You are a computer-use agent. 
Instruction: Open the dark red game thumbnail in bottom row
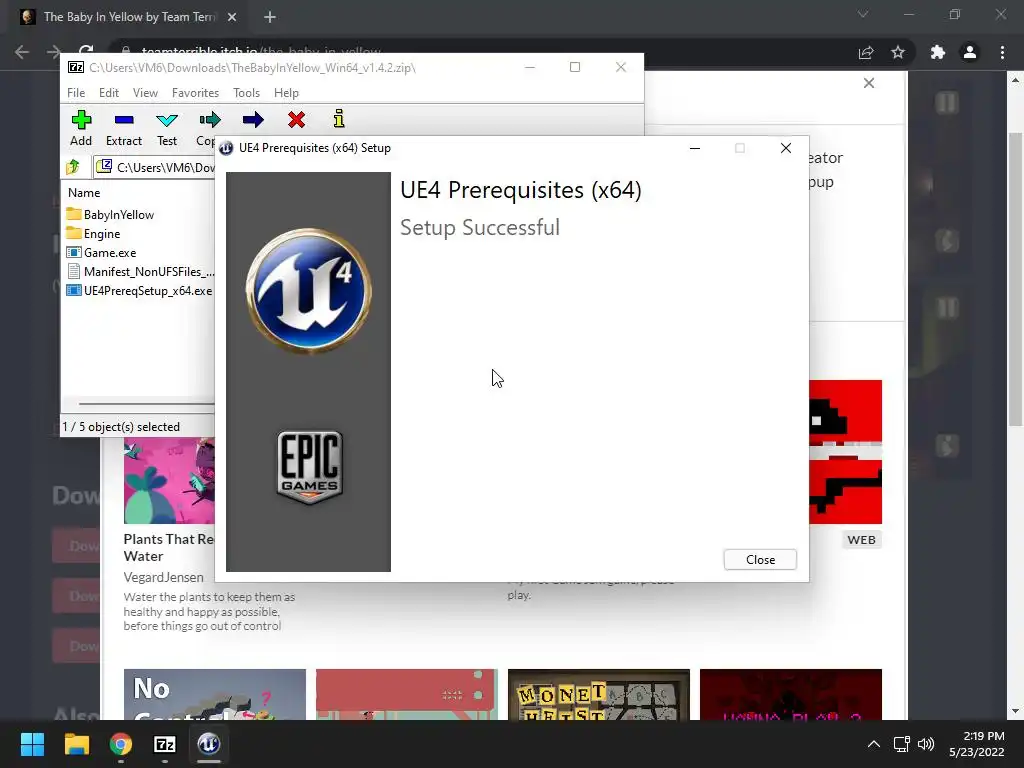[x=791, y=694]
